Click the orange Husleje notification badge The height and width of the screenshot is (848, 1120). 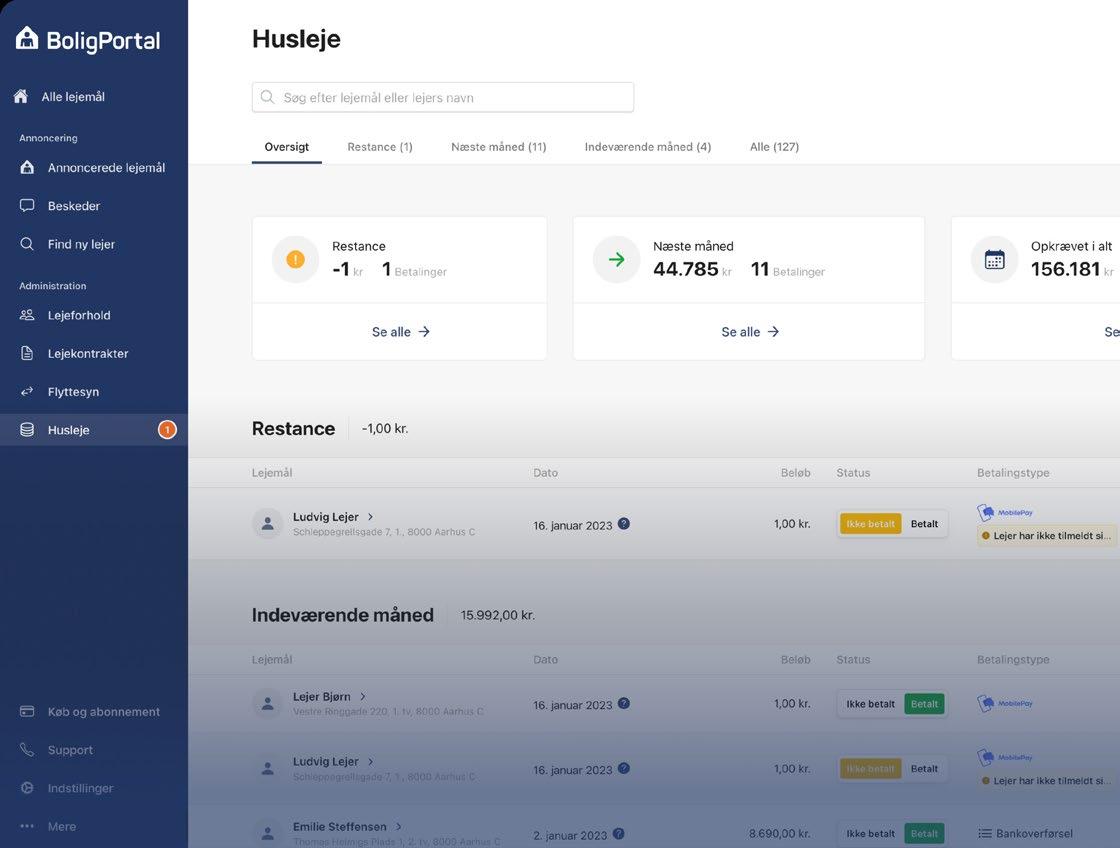click(x=167, y=430)
